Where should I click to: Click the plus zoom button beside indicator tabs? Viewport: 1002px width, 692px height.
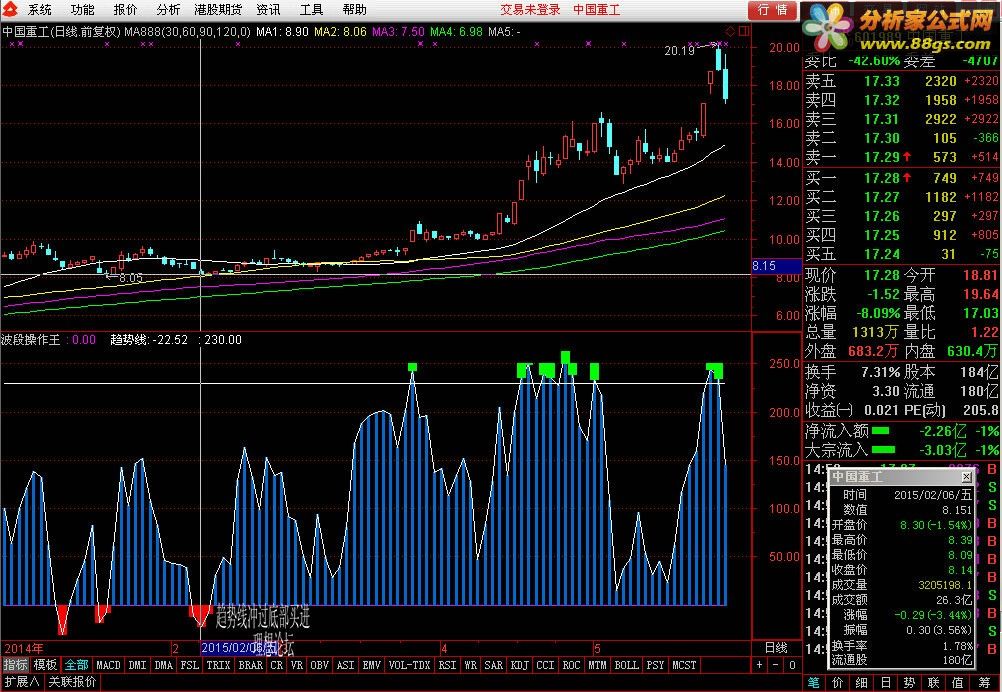759,665
